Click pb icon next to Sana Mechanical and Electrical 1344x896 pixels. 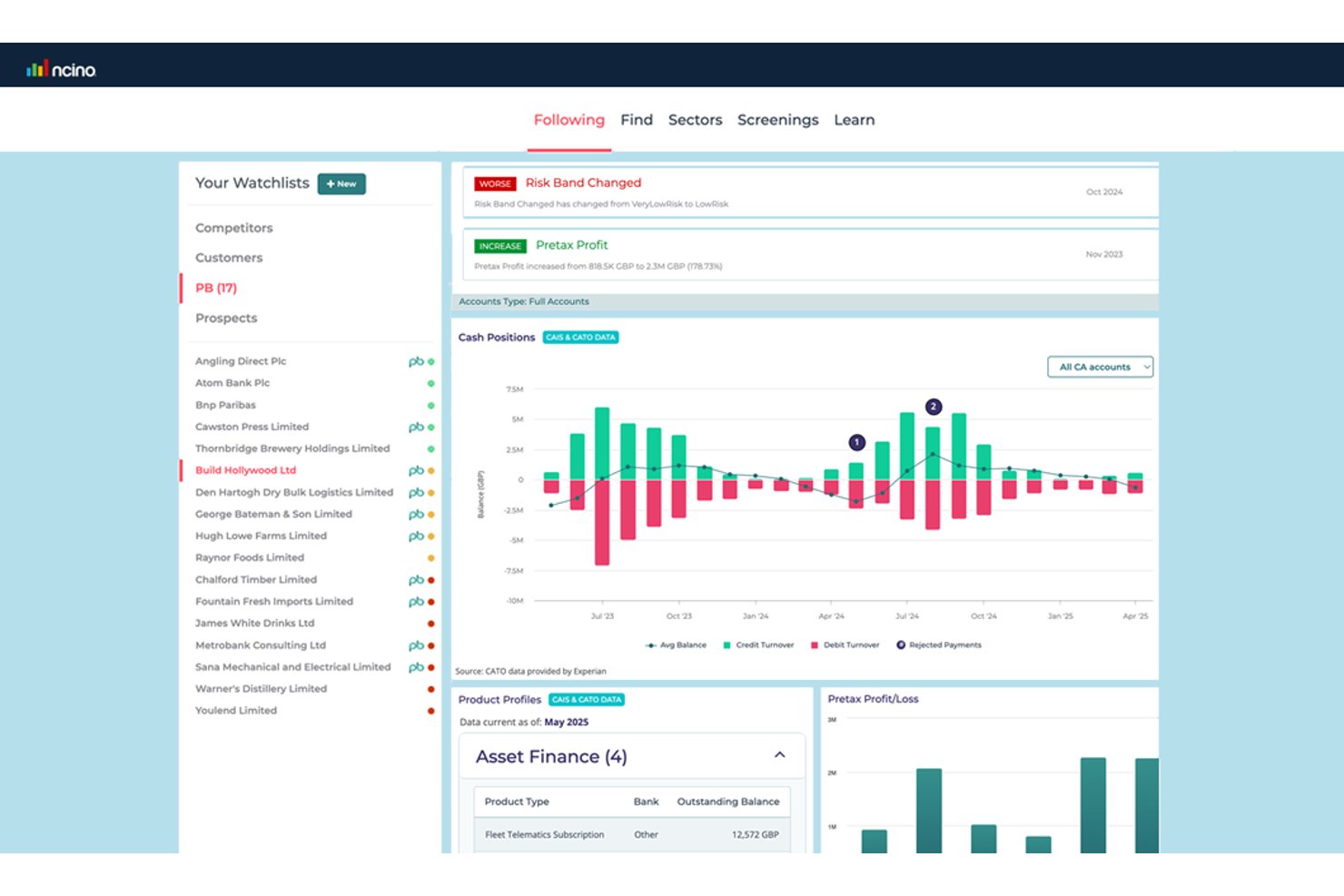click(x=416, y=667)
